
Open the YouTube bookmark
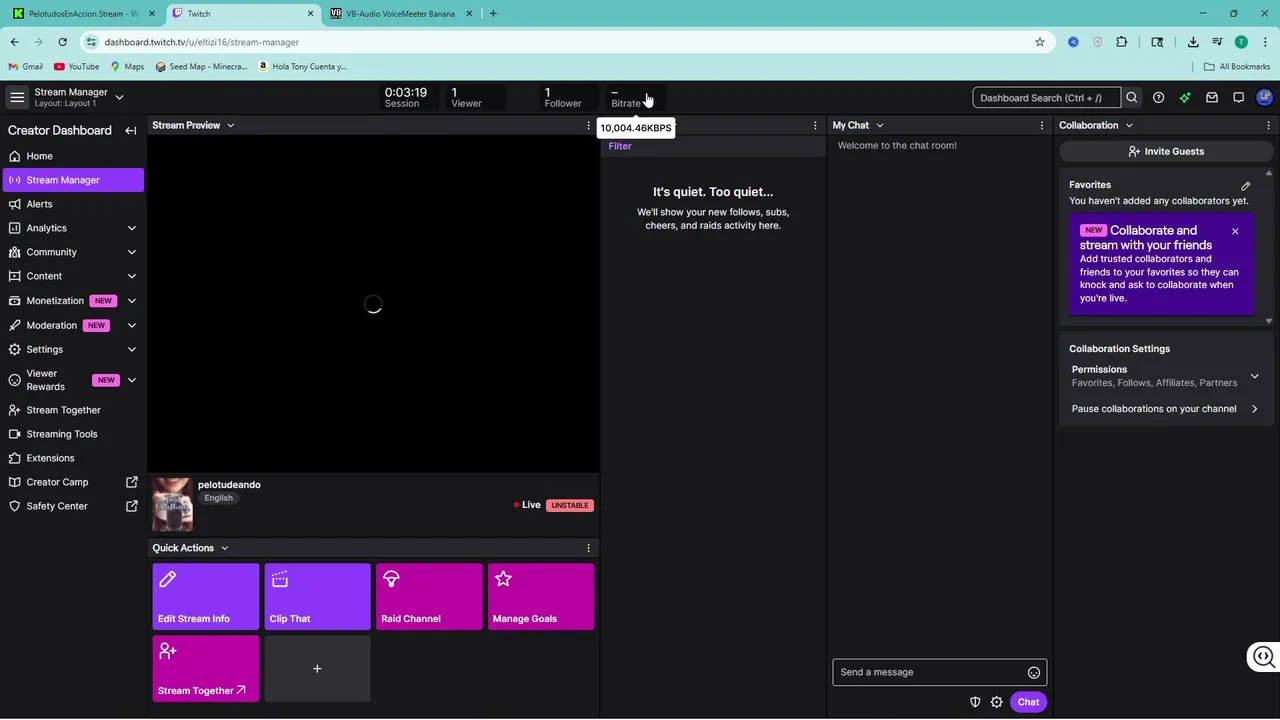coord(77,67)
